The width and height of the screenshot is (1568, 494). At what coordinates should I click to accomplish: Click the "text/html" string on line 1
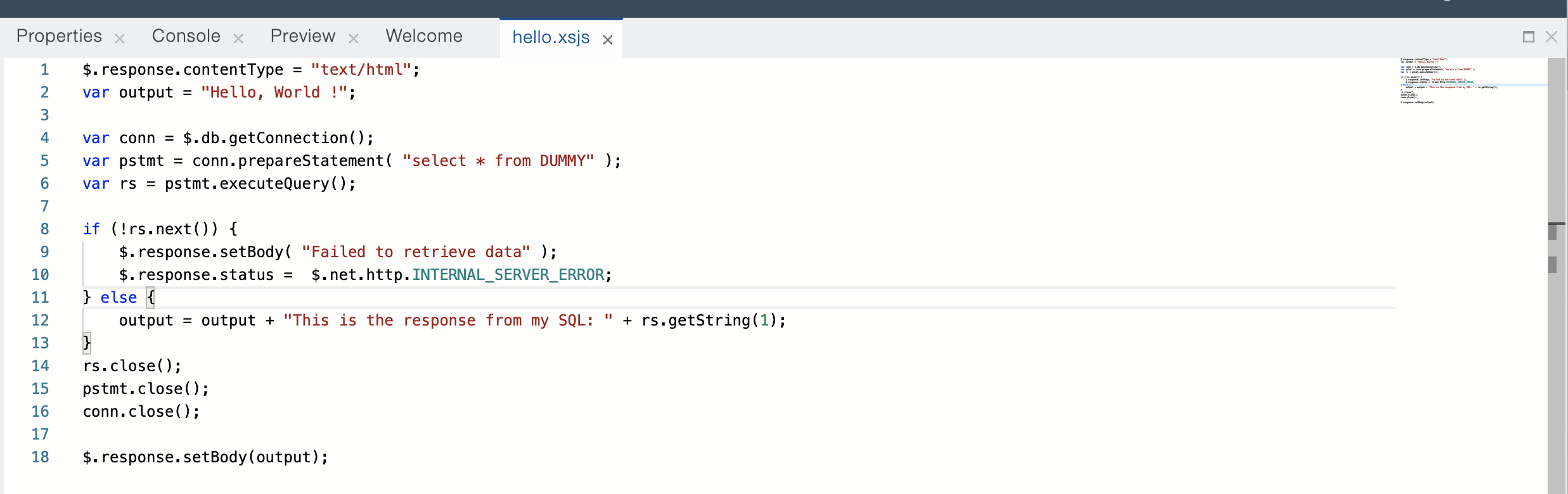361,70
